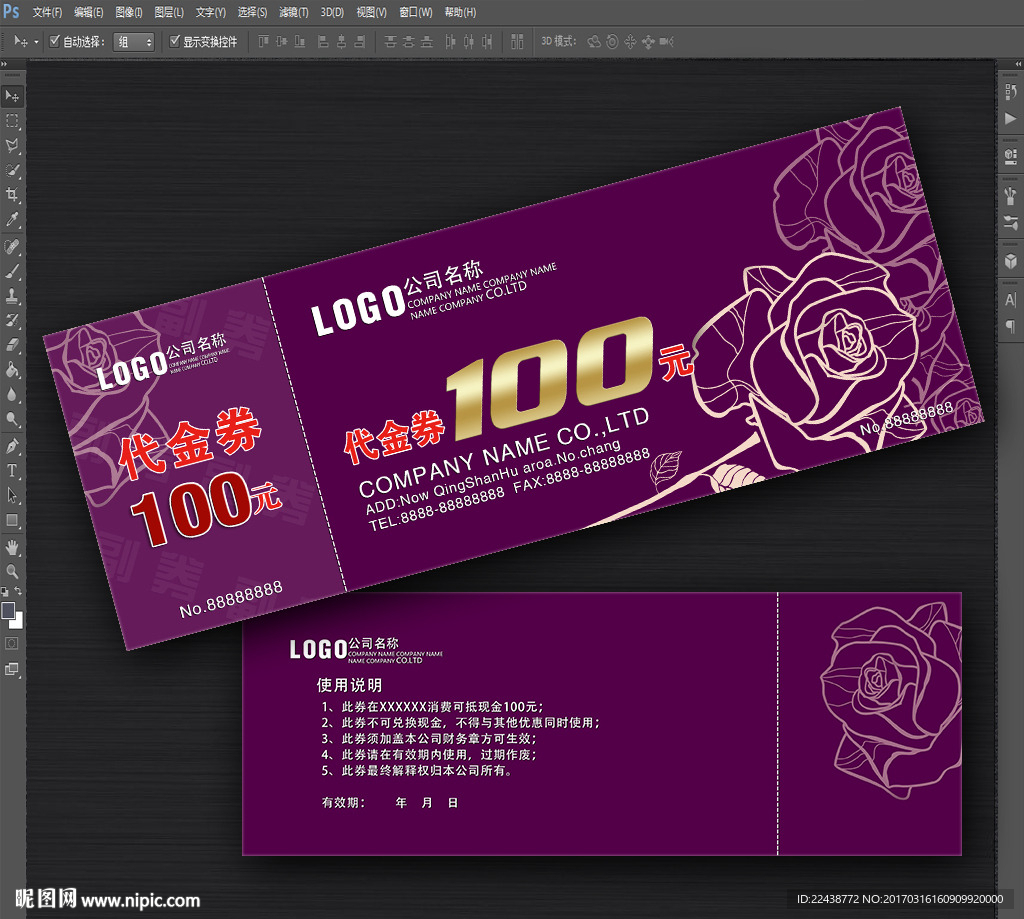Select the Move tool
Image resolution: width=1024 pixels, height=919 pixels.
click(12, 96)
